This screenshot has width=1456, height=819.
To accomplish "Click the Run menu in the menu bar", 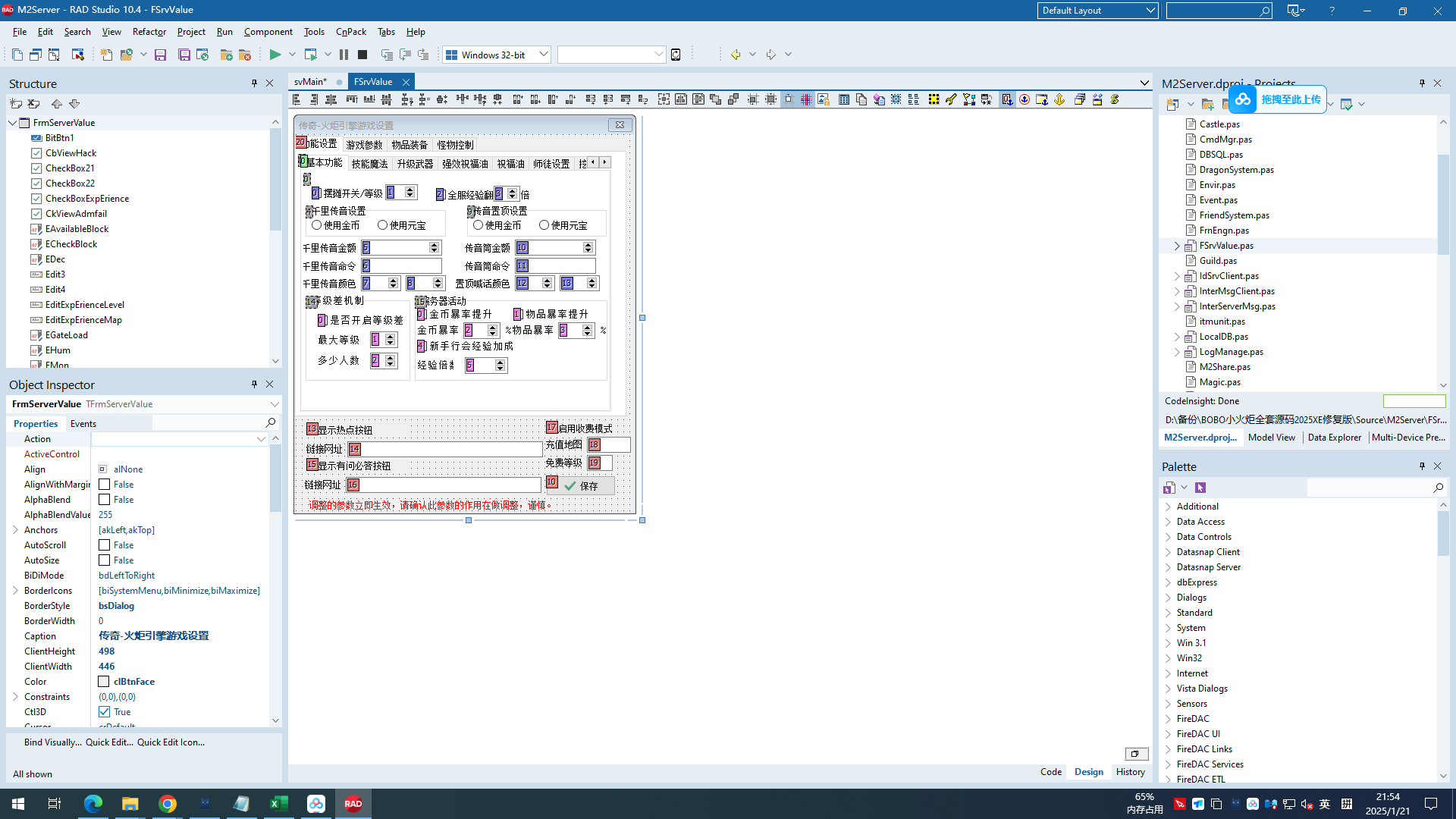I will (225, 31).
